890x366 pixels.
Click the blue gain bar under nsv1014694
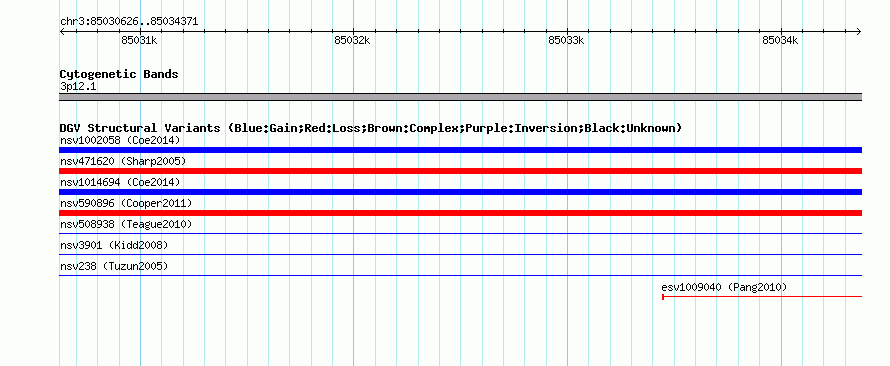(460, 192)
